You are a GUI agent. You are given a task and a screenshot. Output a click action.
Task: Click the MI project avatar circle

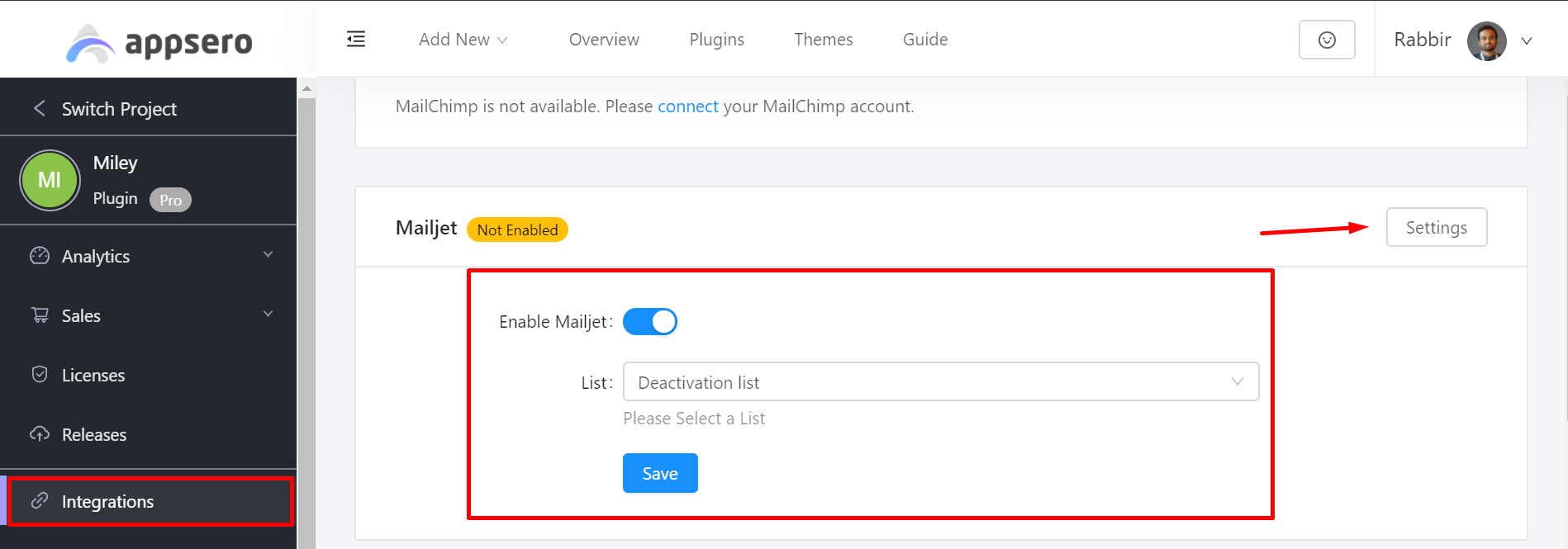[50, 180]
